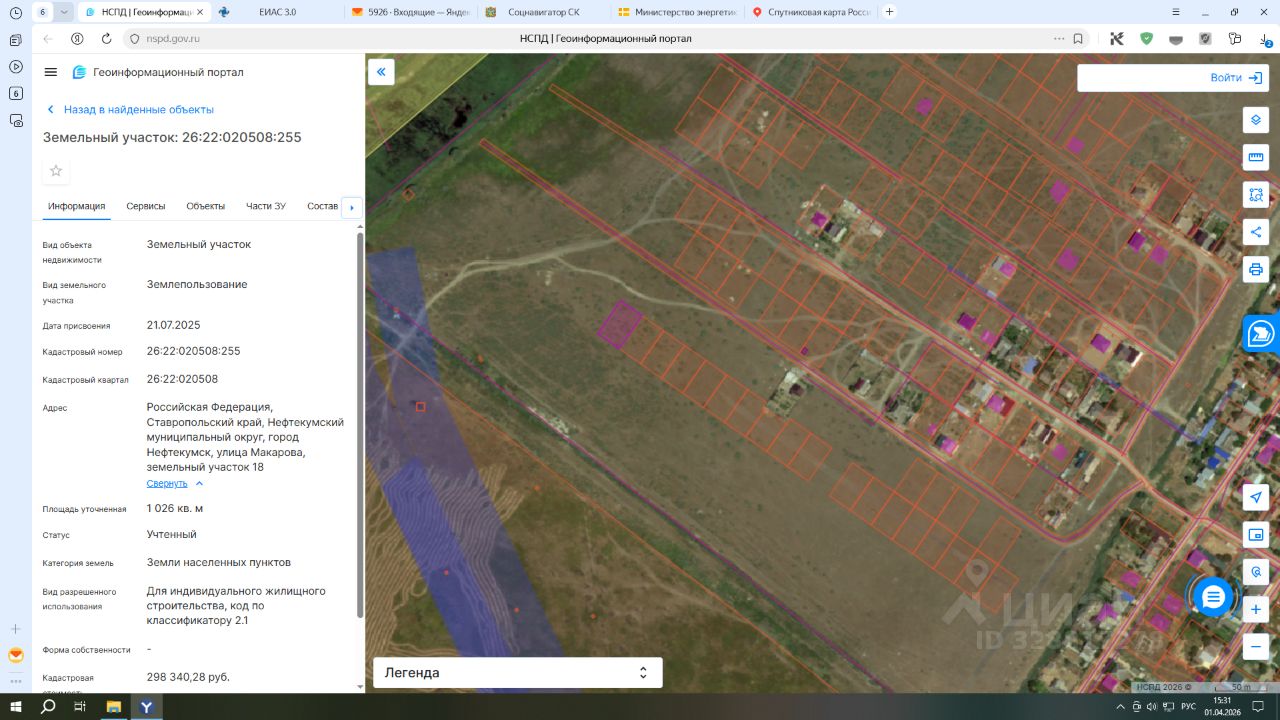This screenshot has height=720, width=1280.
Task: Add the land plot to favorites
Action: (56, 171)
